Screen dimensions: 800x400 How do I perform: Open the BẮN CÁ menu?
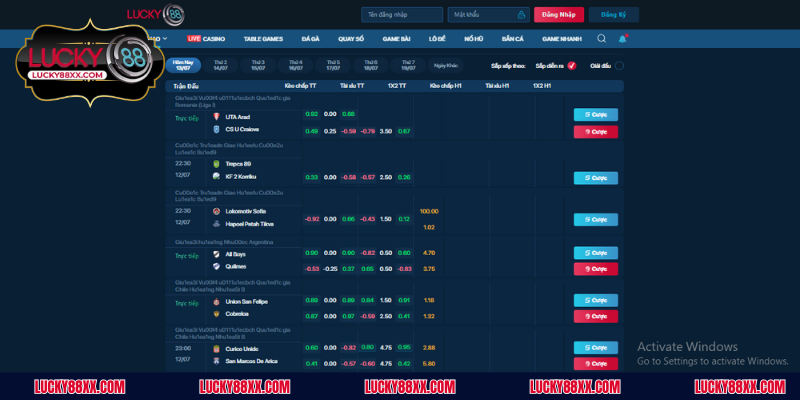[513, 39]
